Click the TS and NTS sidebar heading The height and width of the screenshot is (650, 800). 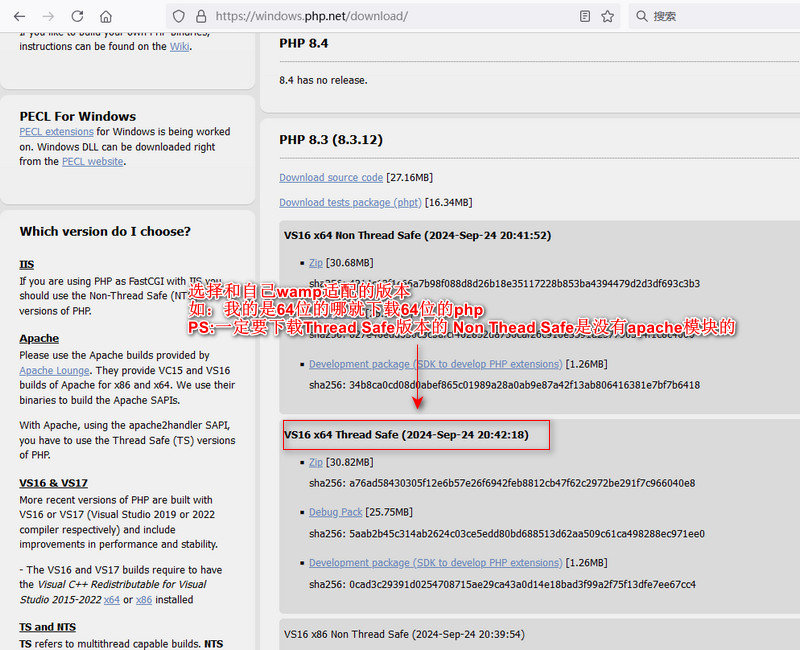pos(47,627)
